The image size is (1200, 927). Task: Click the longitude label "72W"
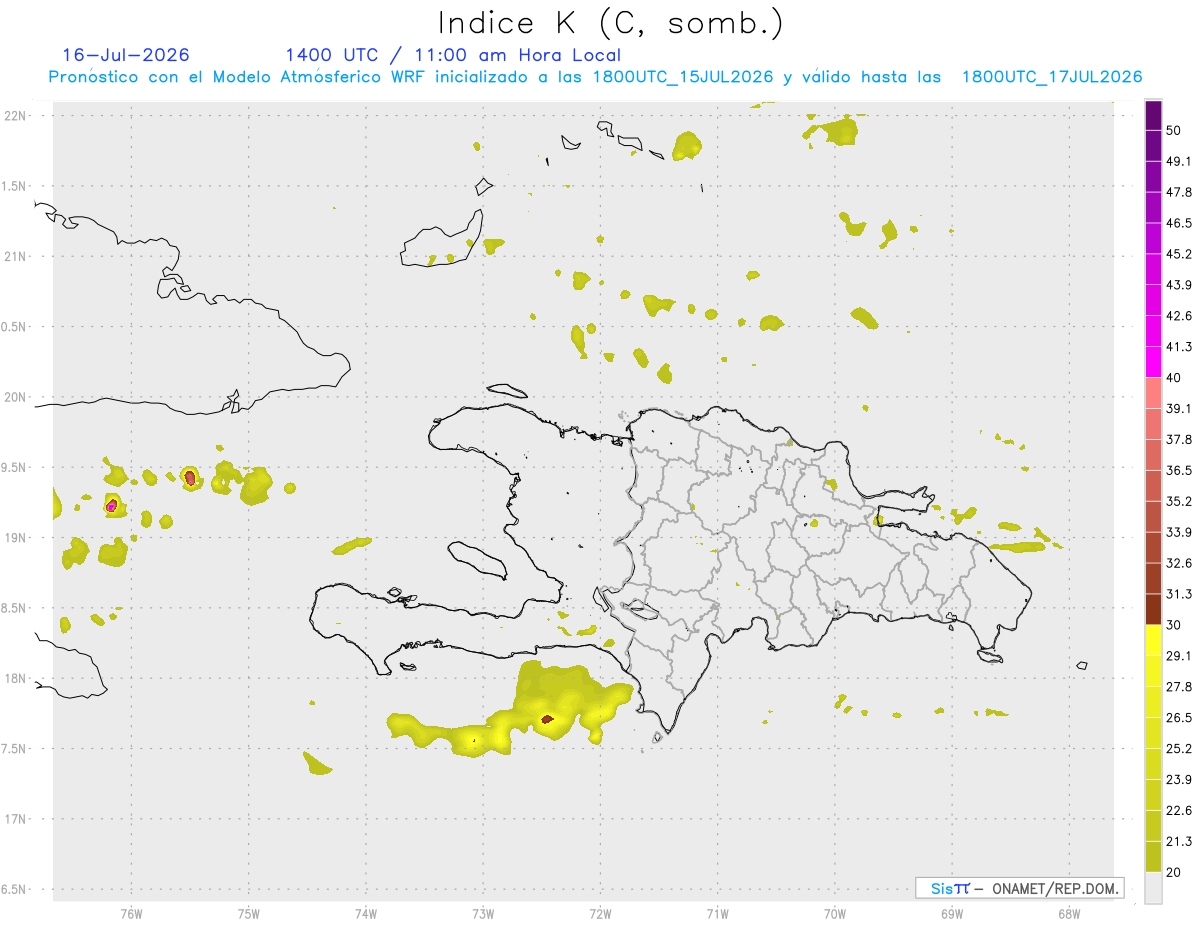point(600,913)
